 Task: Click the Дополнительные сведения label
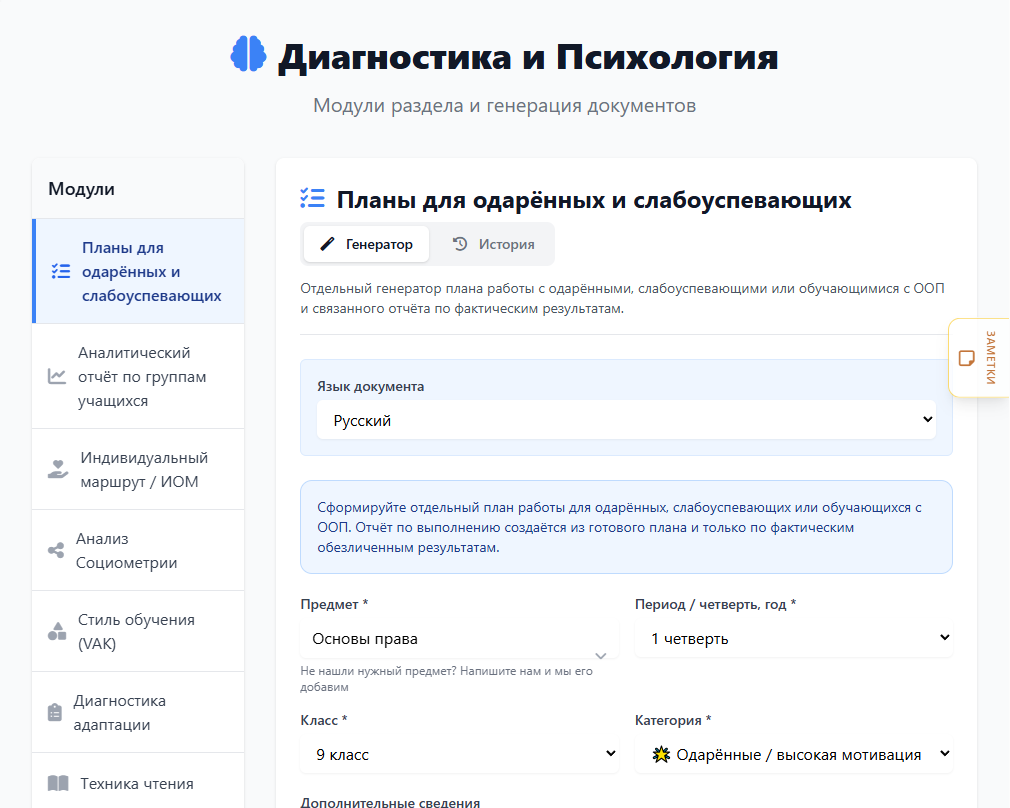click(390, 803)
